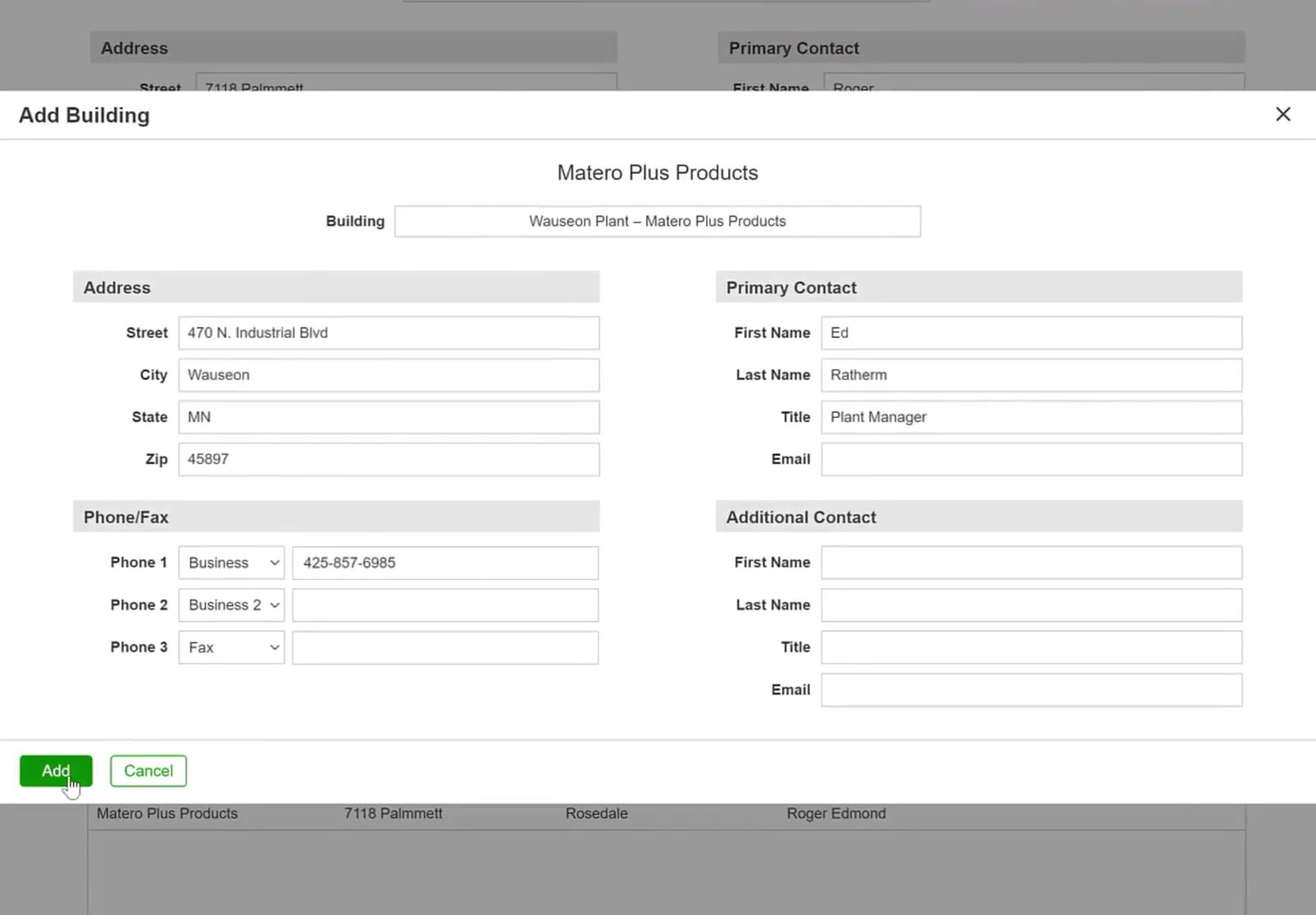Click Roger Edmond cell in background table

point(836,814)
